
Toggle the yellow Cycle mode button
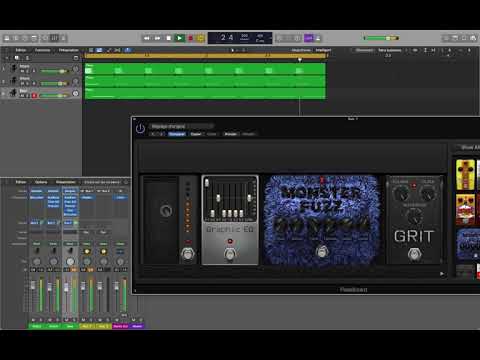200,38
